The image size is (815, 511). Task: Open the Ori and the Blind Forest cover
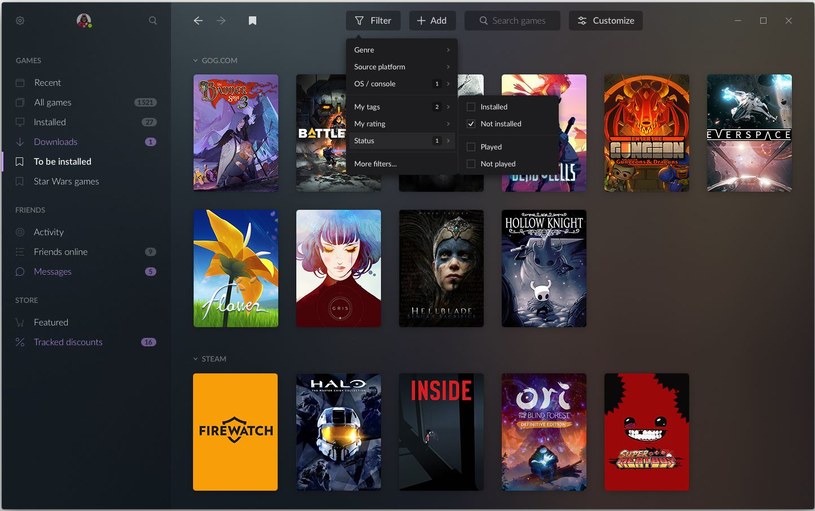544,432
